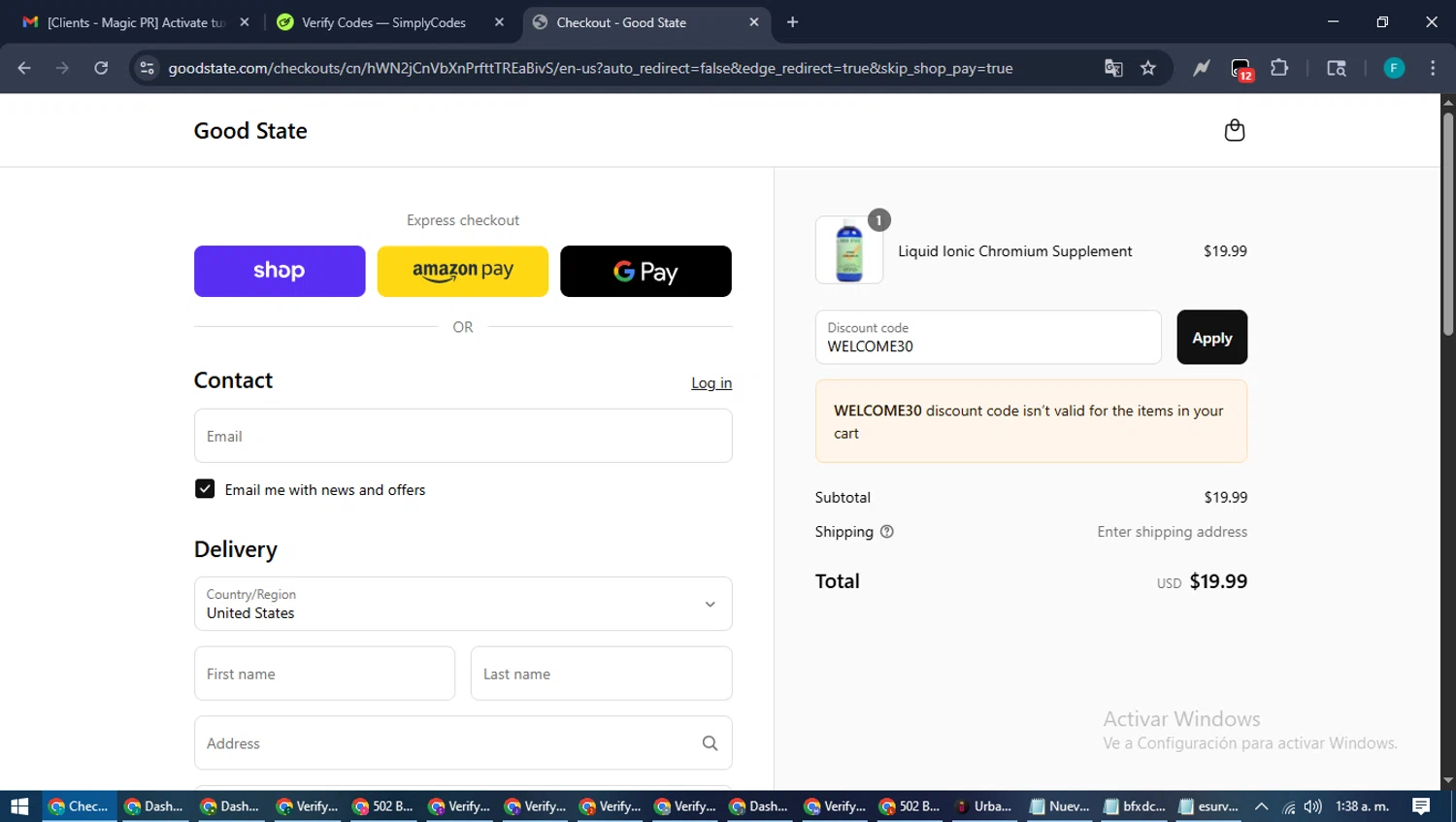
Task: Click the taskbar network icon
Action: click(1288, 806)
